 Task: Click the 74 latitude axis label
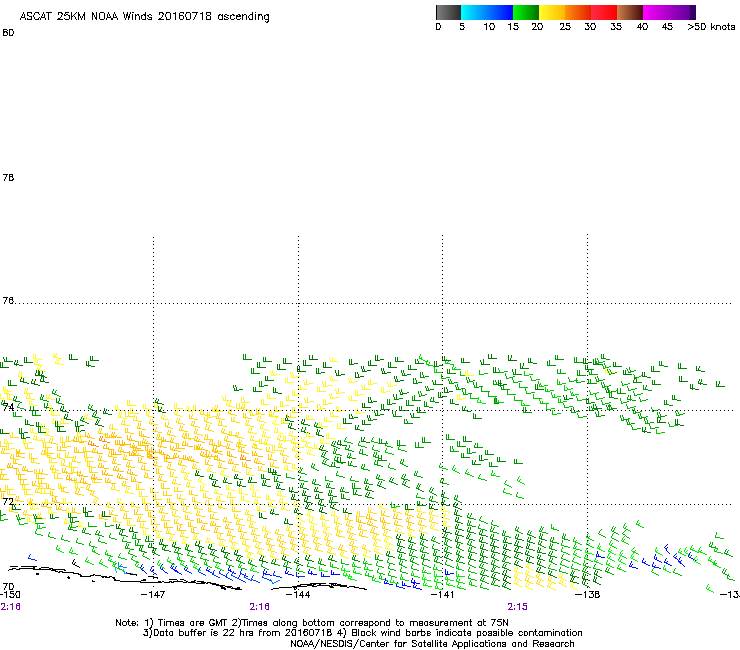[8, 407]
